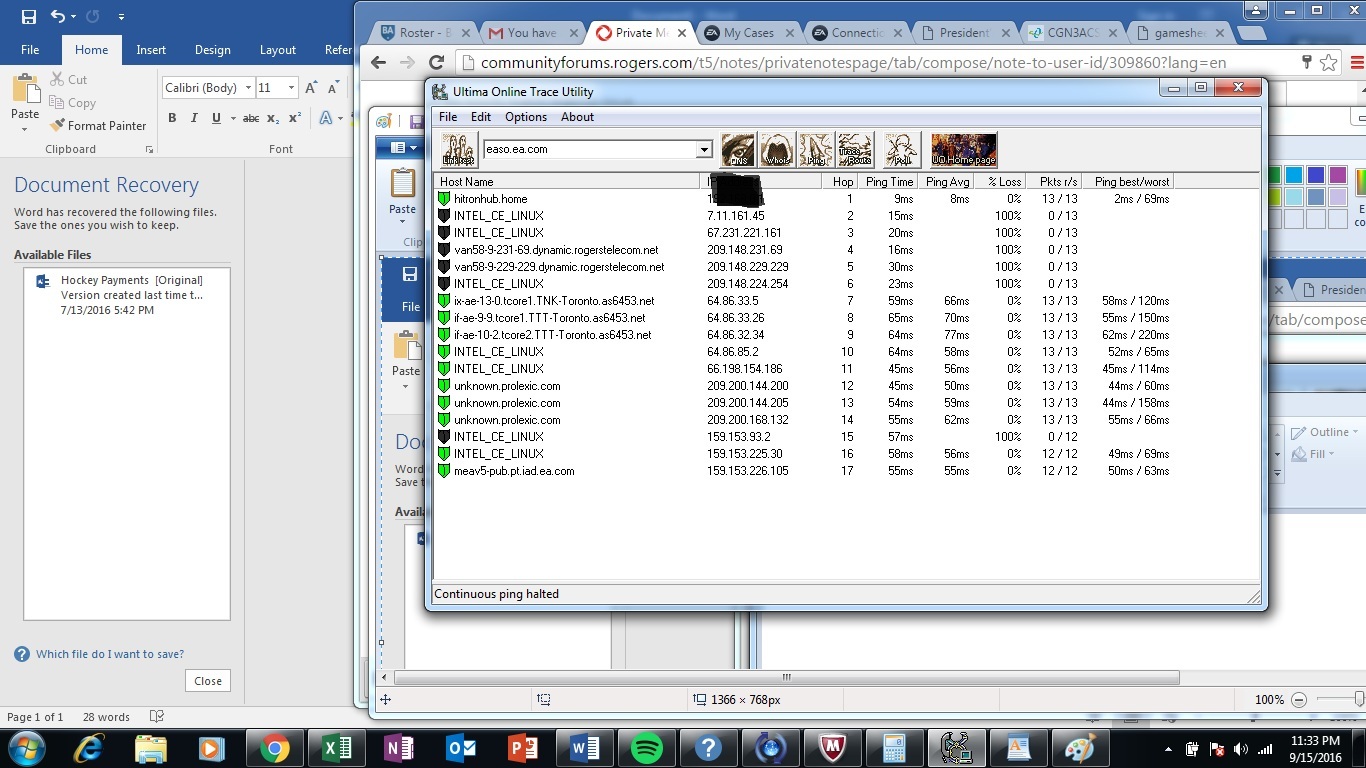The height and width of the screenshot is (768, 1366).
Task: Open the Word File tab
Action: pos(30,50)
